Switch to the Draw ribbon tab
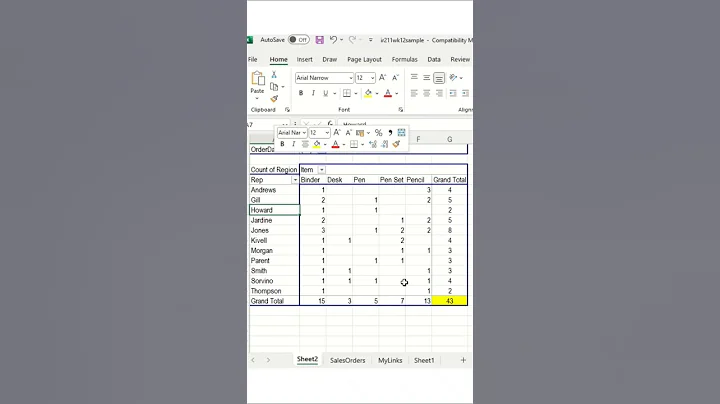This screenshot has width=720, height=404. (330, 59)
